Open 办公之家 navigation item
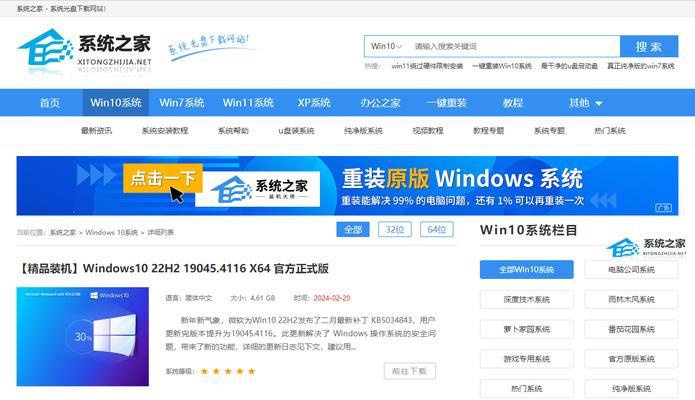Screen dimensions: 695x400 tap(380, 103)
